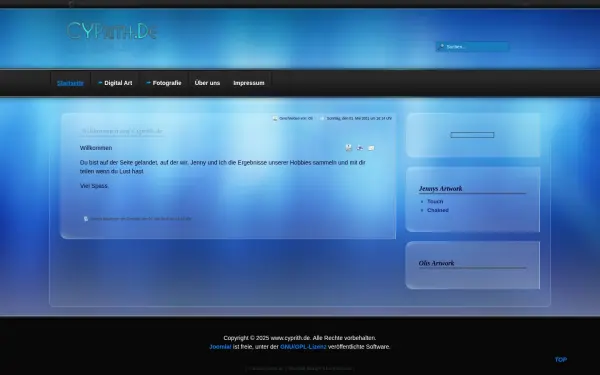
Task: Click the small empty box in the sidebar
Action: tap(472, 135)
